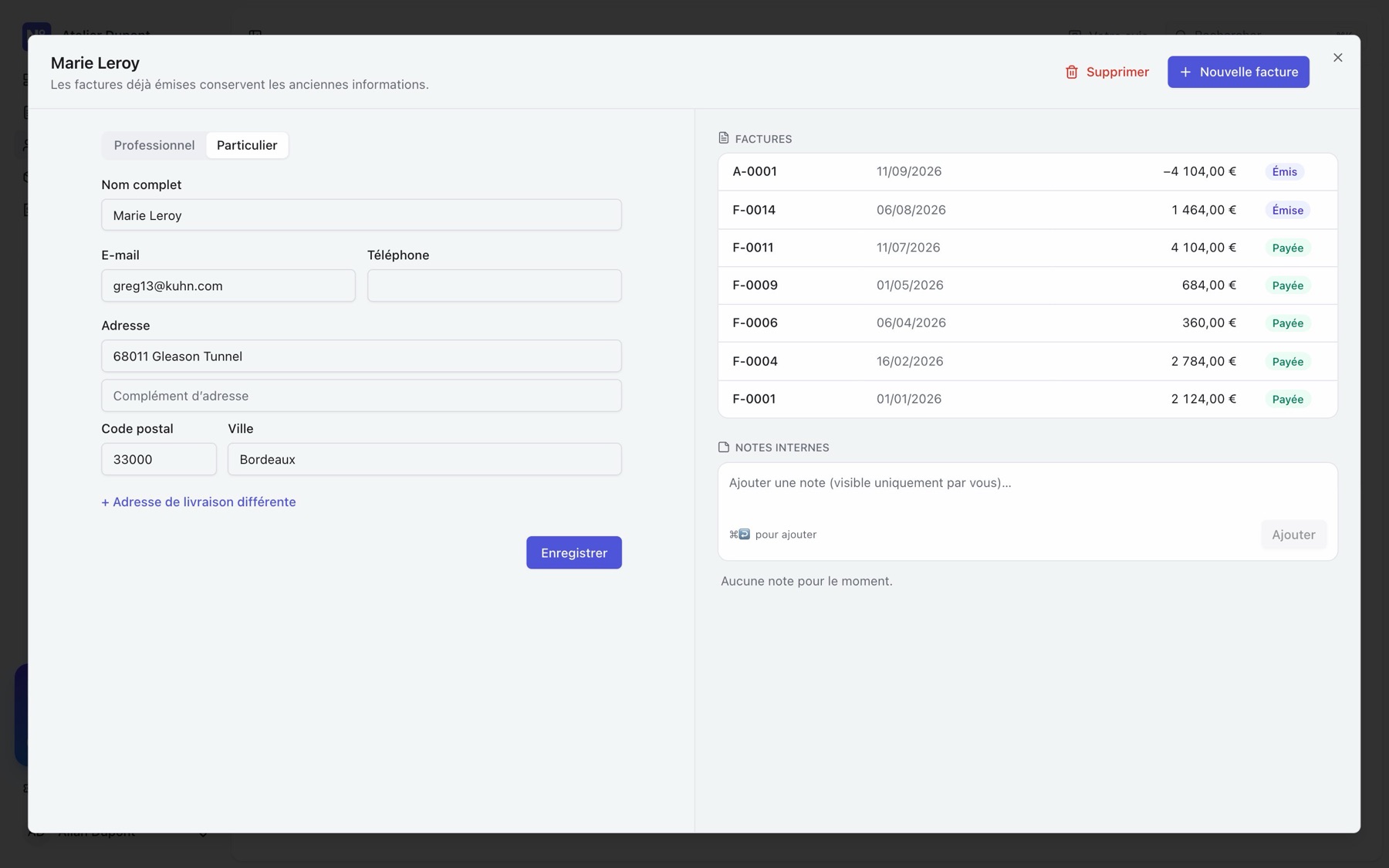This screenshot has height=868, width=1389.
Task: Click the Ville field containing Bordeaux
Action: pos(424,459)
